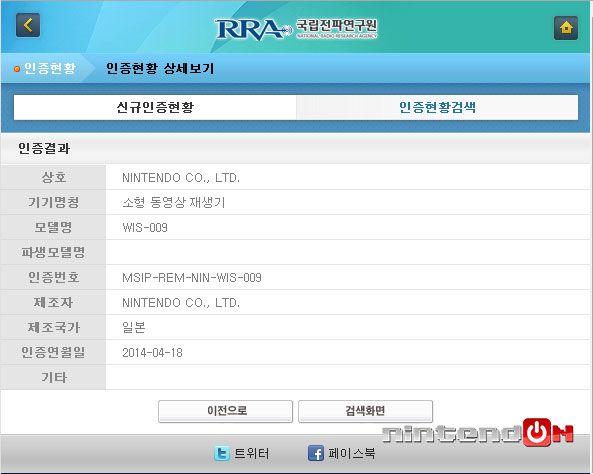Go back using the yellow chevron icon
This screenshot has width=593, height=474.
(x=28, y=25)
